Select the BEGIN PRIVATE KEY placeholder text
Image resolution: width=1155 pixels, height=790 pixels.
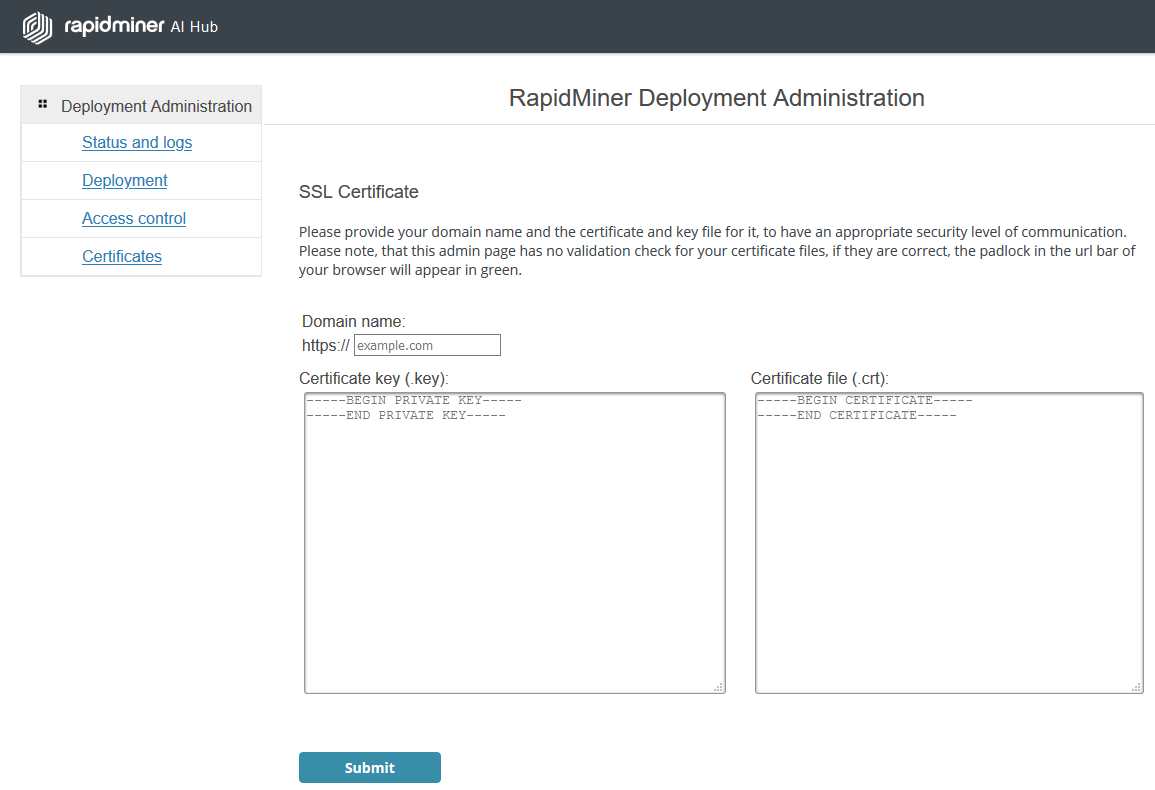413,400
